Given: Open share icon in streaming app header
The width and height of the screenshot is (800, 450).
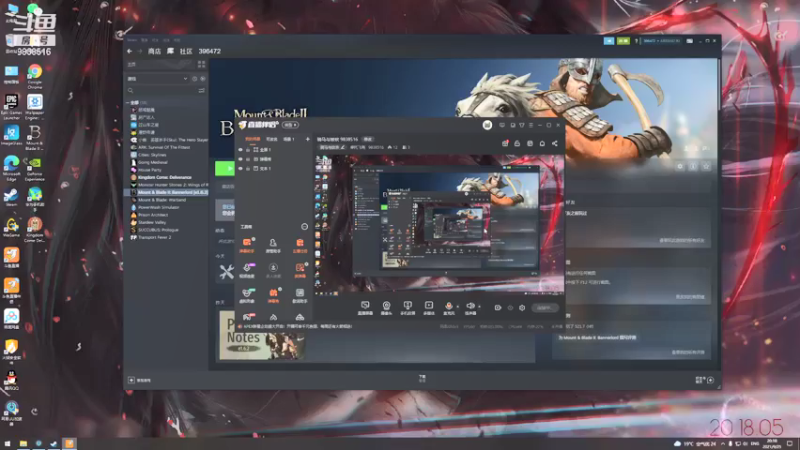Looking at the screenshot, I should [x=555, y=144].
